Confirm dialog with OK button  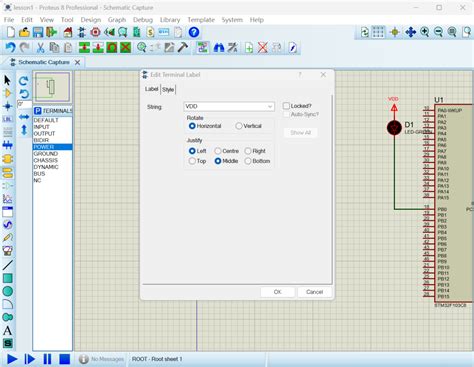point(277,292)
